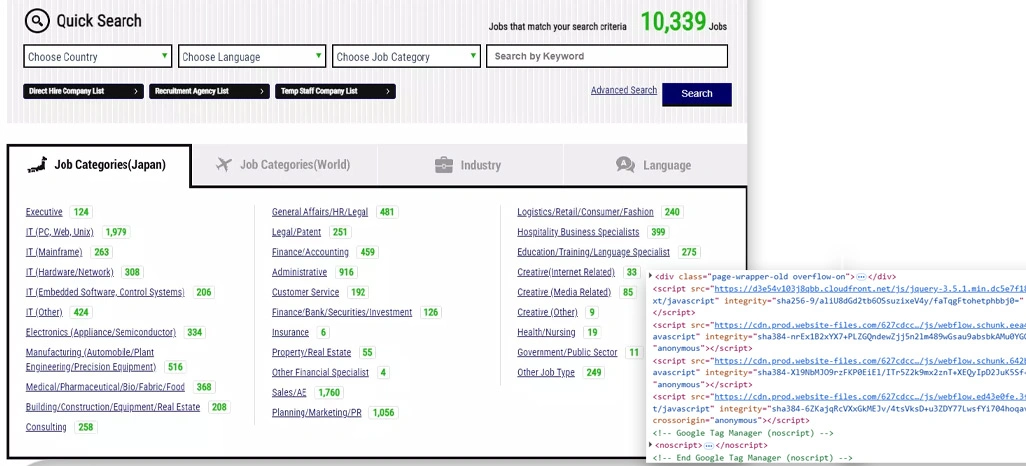Viewport: 1026px width, 466px height.
Task: Switch to the Industry tab
Action: pos(470,165)
